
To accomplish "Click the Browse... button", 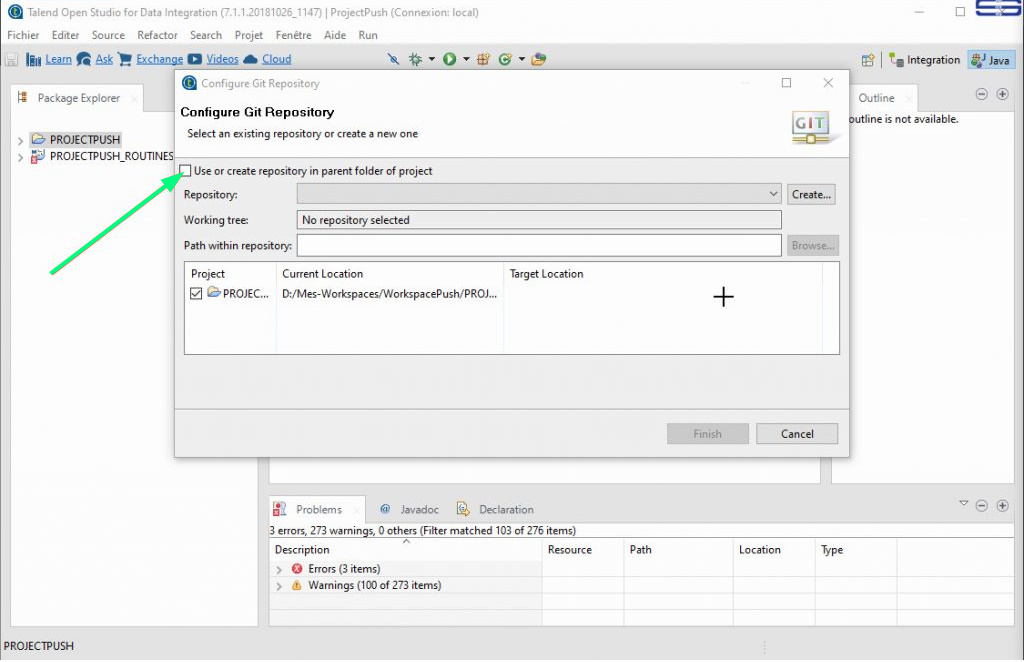I will coord(812,245).
